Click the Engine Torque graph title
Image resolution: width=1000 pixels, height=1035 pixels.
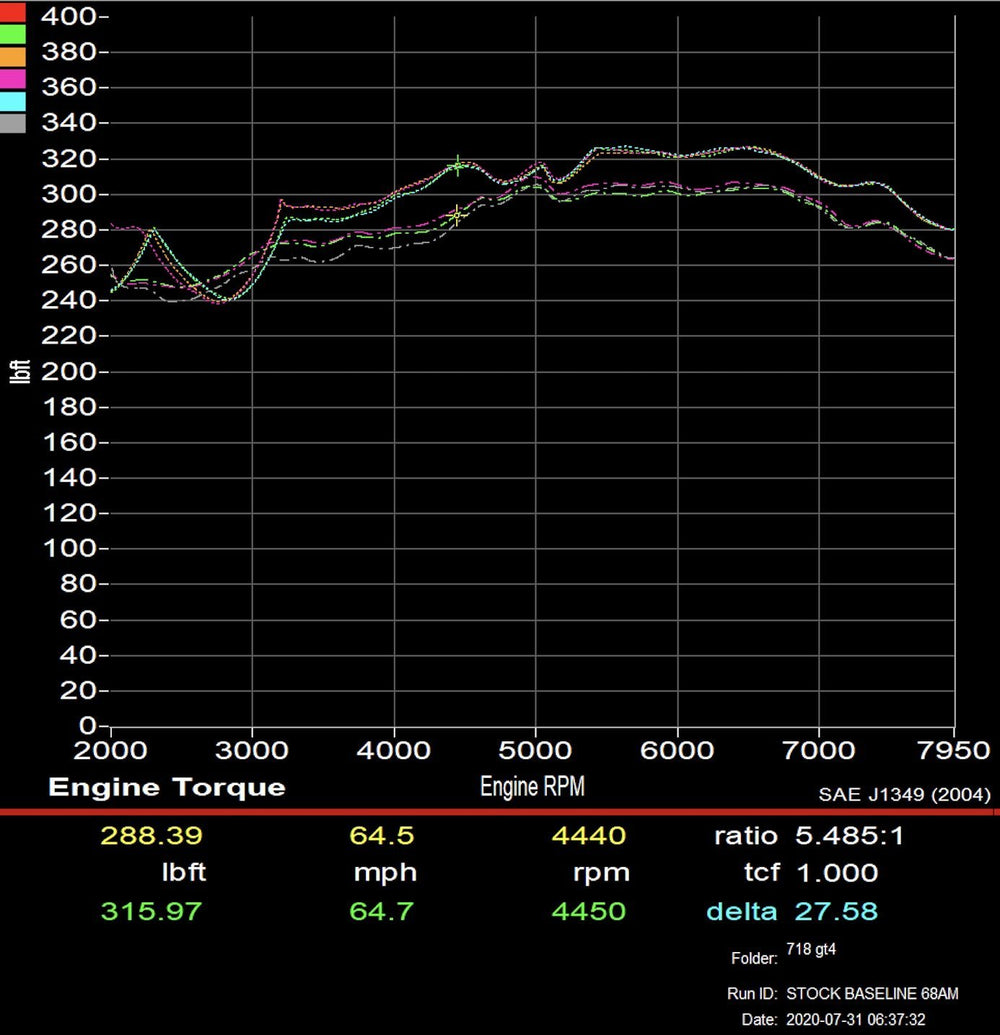click(x=166, y=787)
